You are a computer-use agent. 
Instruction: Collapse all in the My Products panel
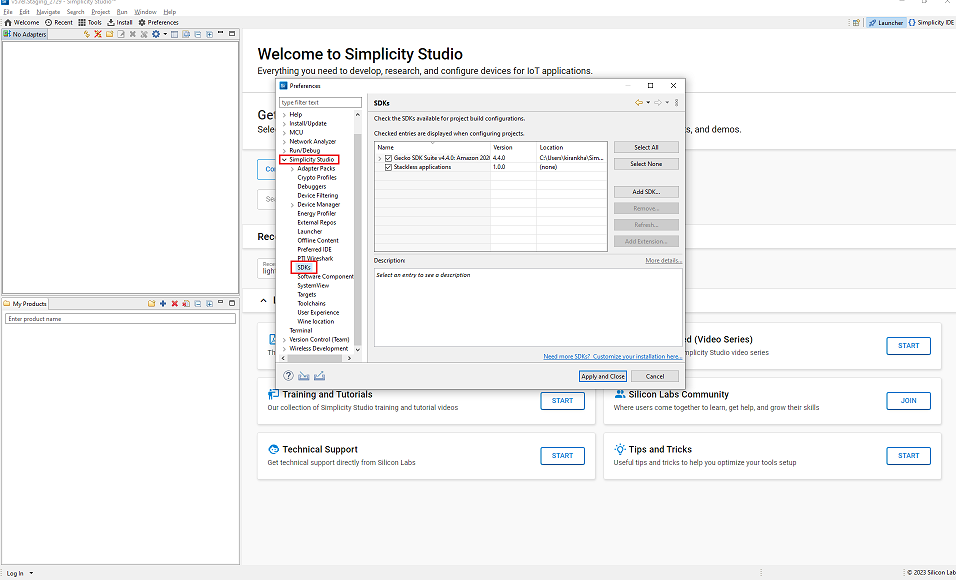click(x=198, y=304)
